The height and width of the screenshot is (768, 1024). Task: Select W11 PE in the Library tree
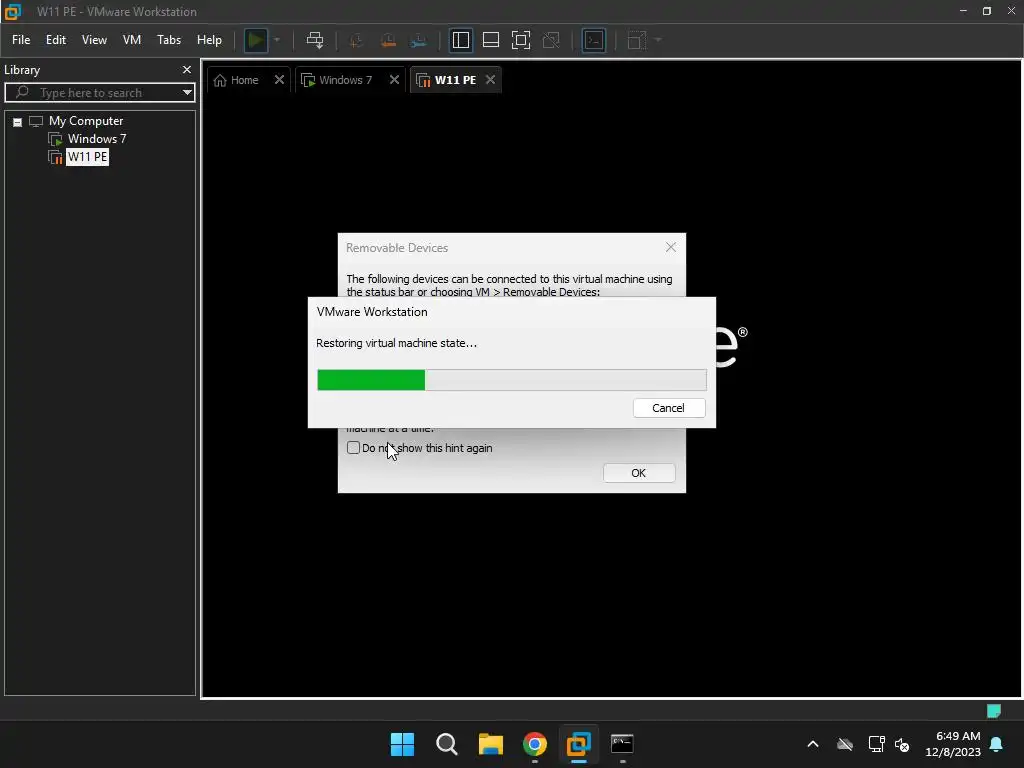[87, 157]
